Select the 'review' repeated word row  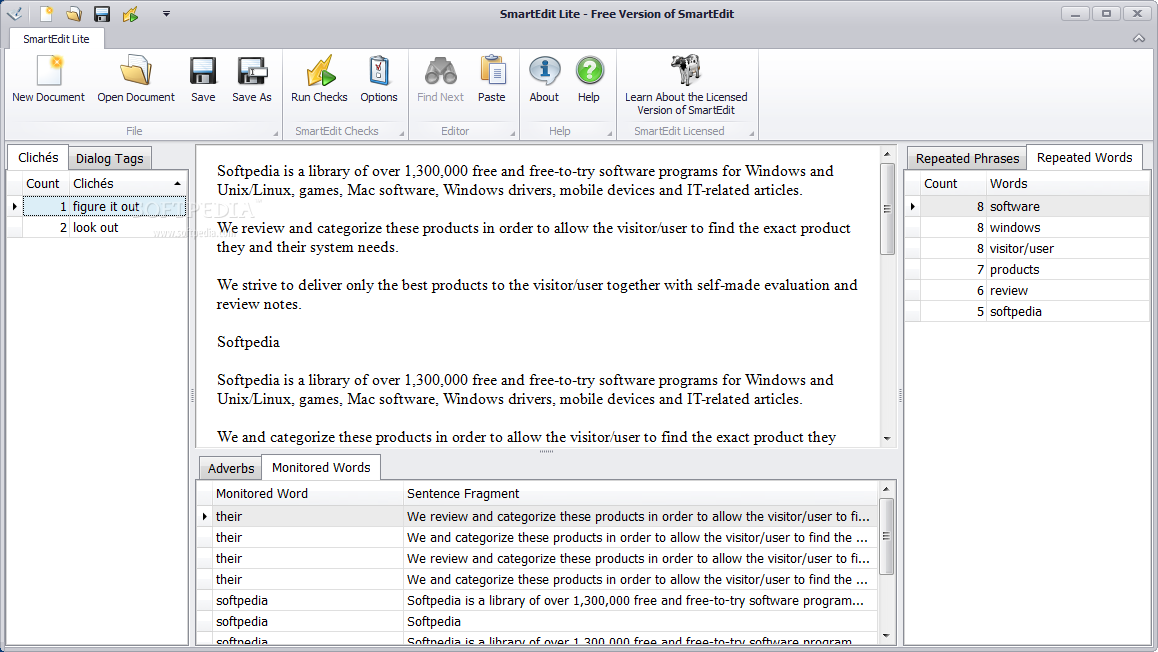click(x=1035, y=291)
